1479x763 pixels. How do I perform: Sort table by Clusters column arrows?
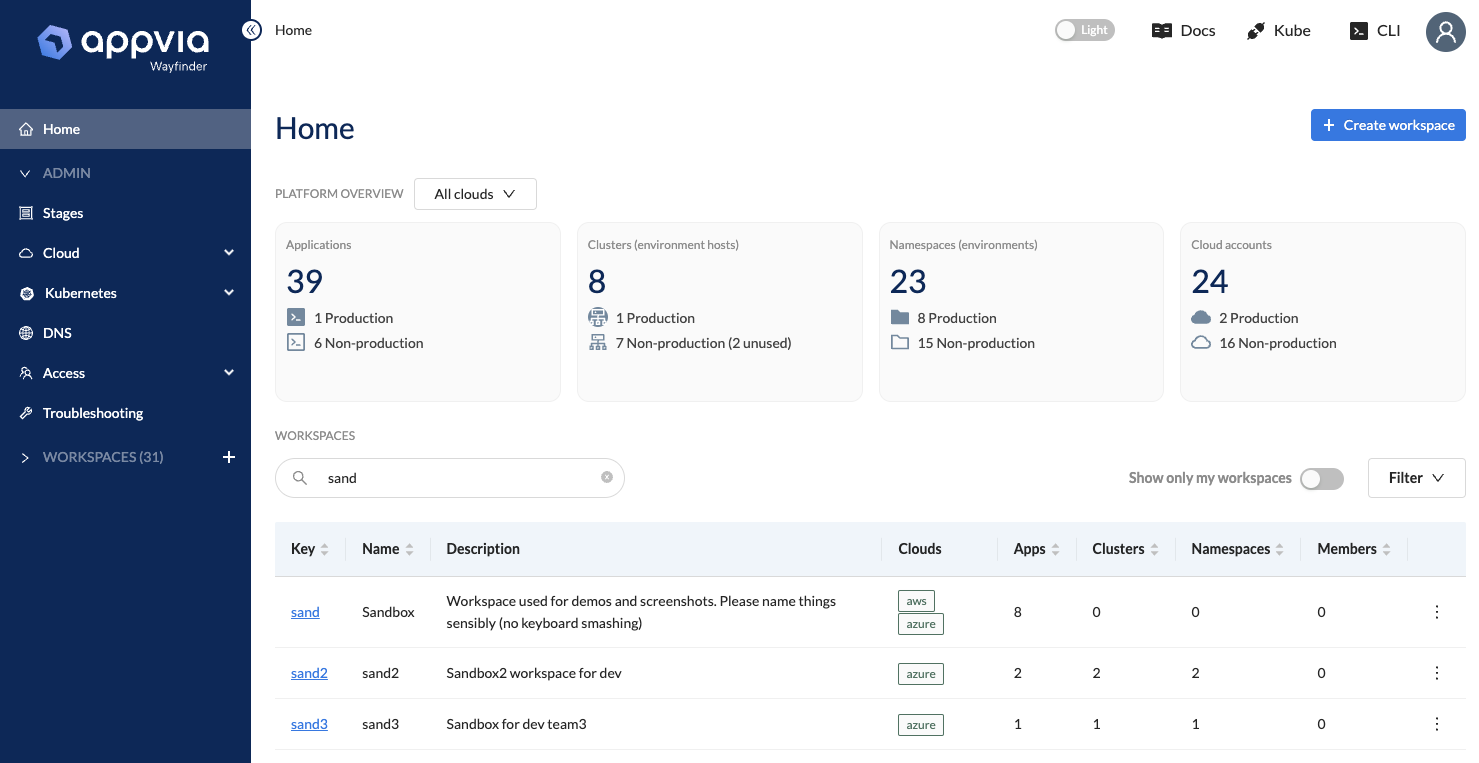(x=1154, y=549)
